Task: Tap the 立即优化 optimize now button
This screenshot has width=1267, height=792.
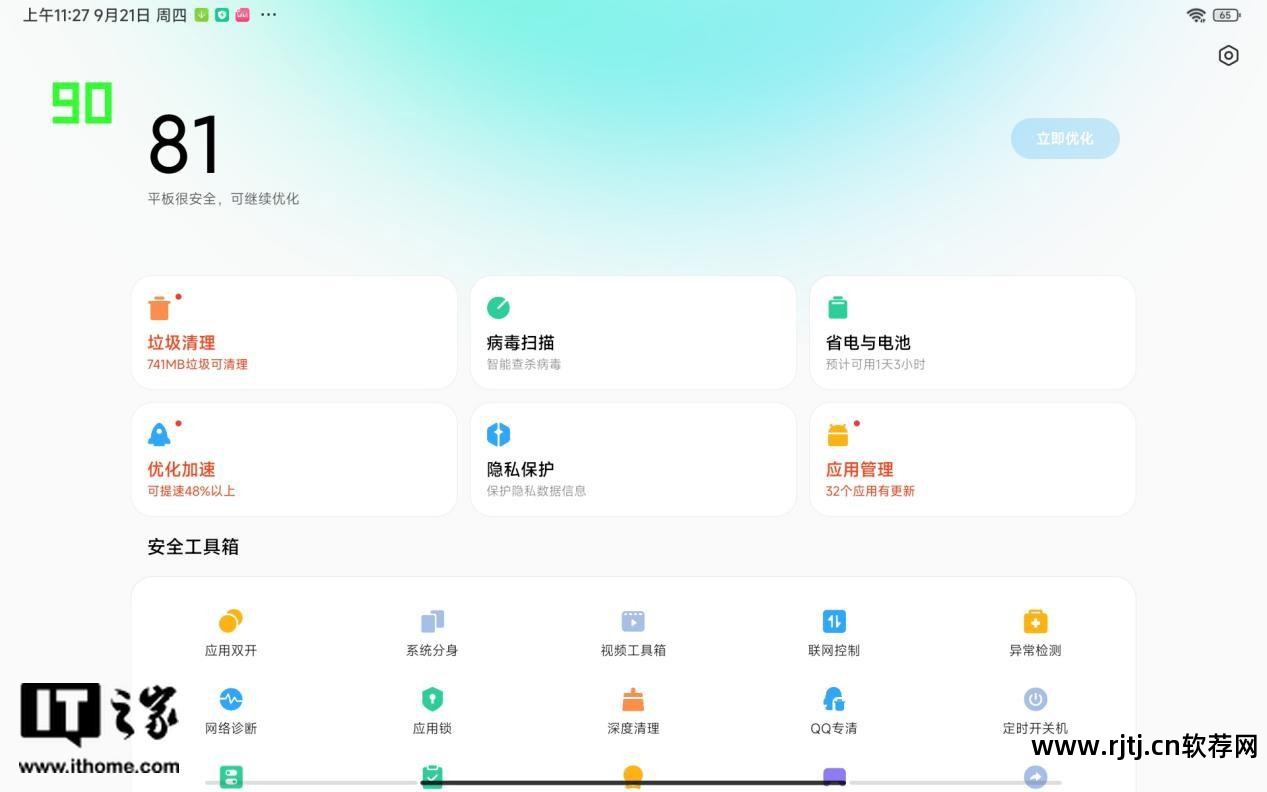Action: (1065, 138)
